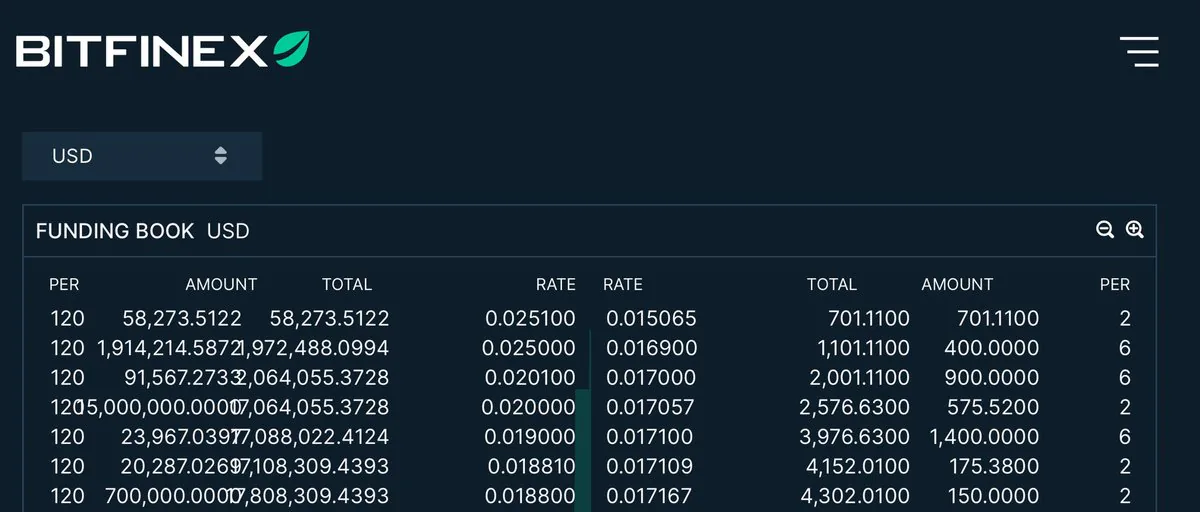Image resolution: width=1200 pixels, height=512 pixels.
Task: Click offer amount 175.3800
Action: pos(996,467)
